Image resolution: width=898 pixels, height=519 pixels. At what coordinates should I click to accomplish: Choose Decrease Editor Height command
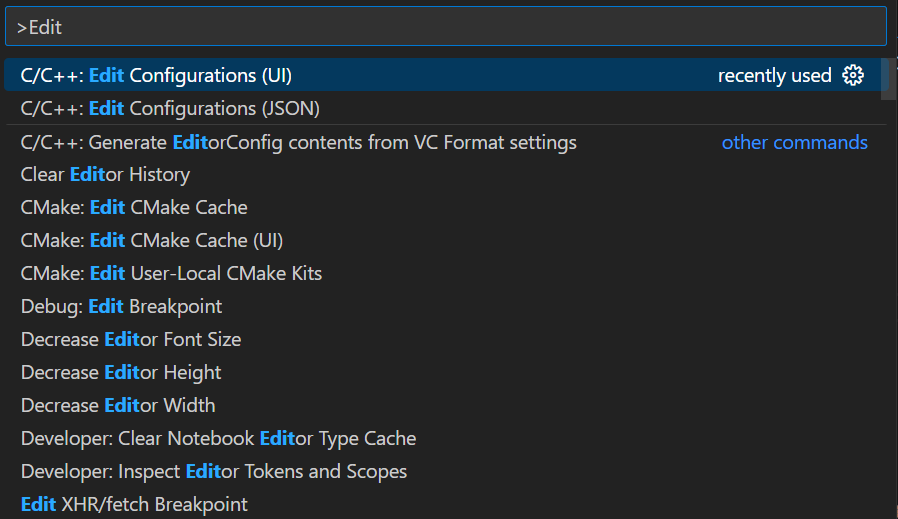(x=121, y=372)
